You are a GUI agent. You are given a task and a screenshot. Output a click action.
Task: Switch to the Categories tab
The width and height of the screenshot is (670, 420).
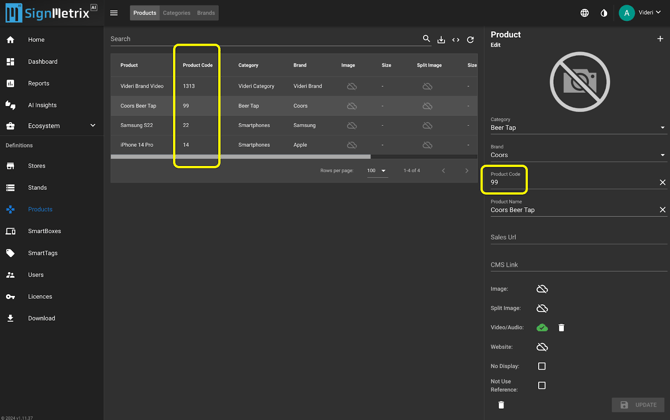(176, 13)
